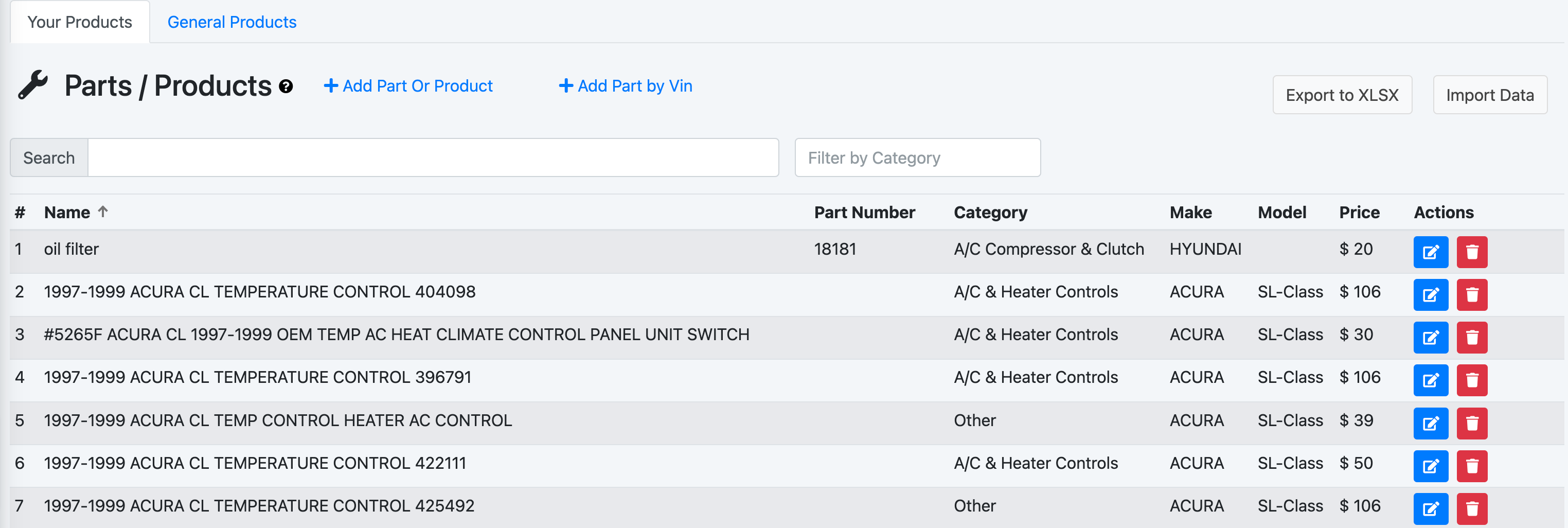Screen dimensions: 1568x528
Task: Open help icon beside Parts / Products
Action: [x=286, y=86]
